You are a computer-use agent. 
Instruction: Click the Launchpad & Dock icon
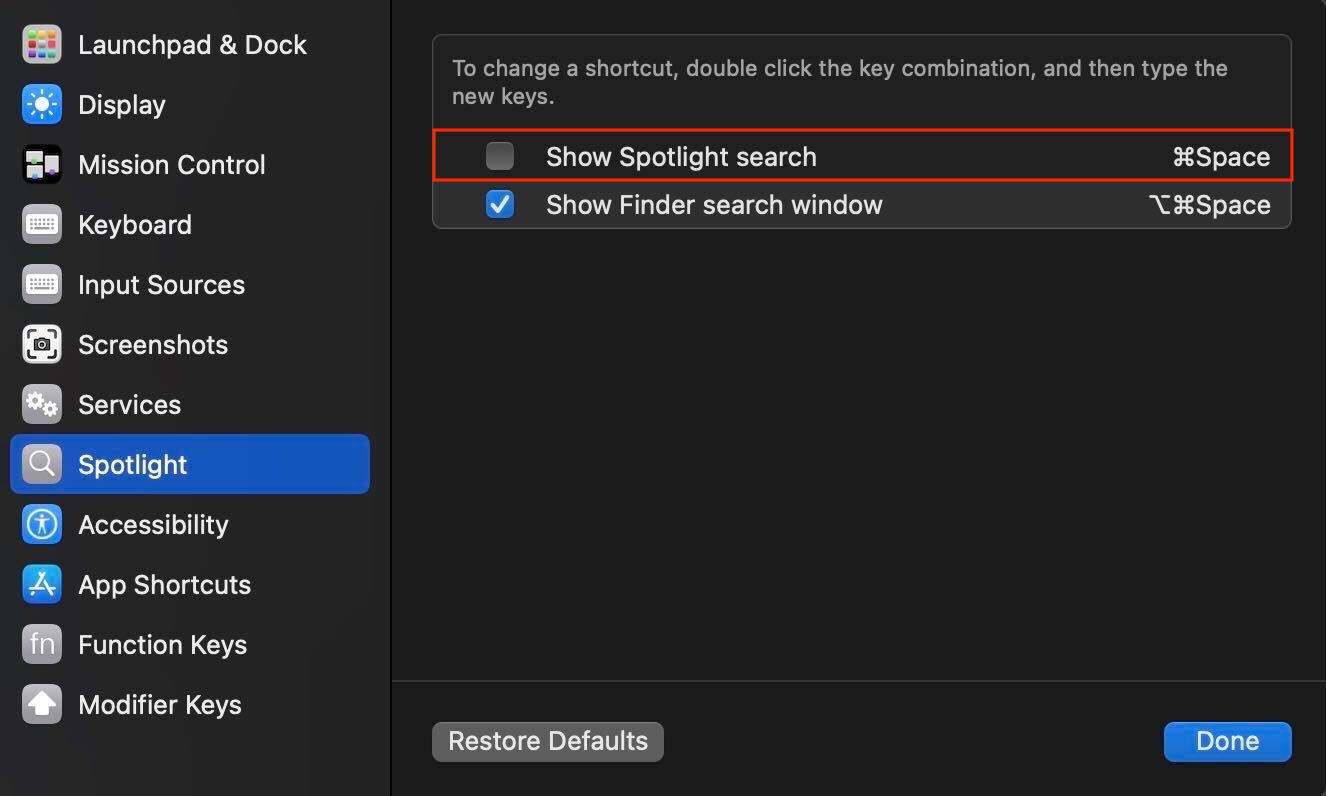point(42,45)
